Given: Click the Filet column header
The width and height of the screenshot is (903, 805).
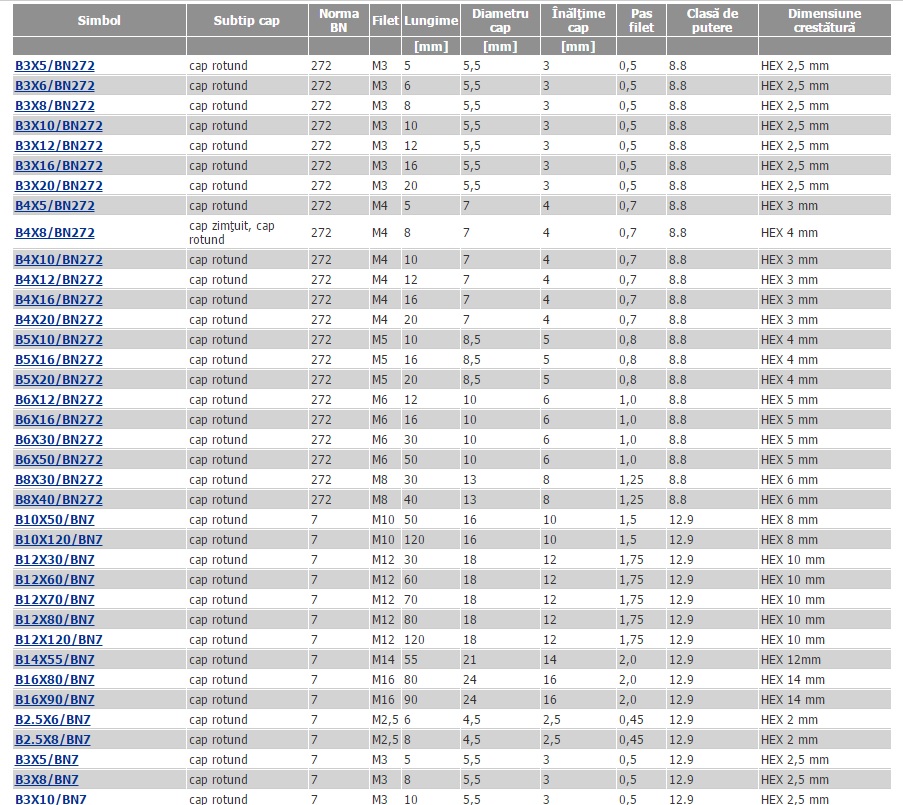Looking at the screenshot, I should [x=385, y=21].
